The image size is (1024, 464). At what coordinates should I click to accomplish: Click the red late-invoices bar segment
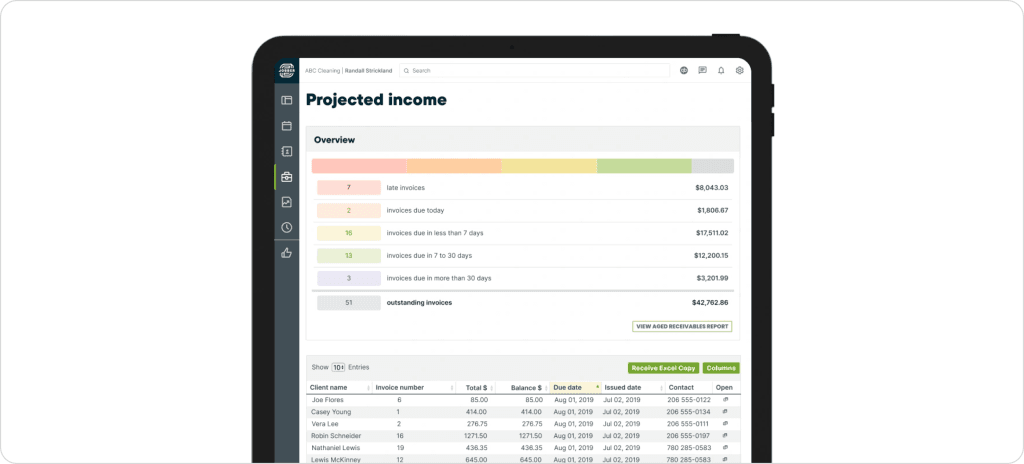pyautogui.click(x=359, y=166)
